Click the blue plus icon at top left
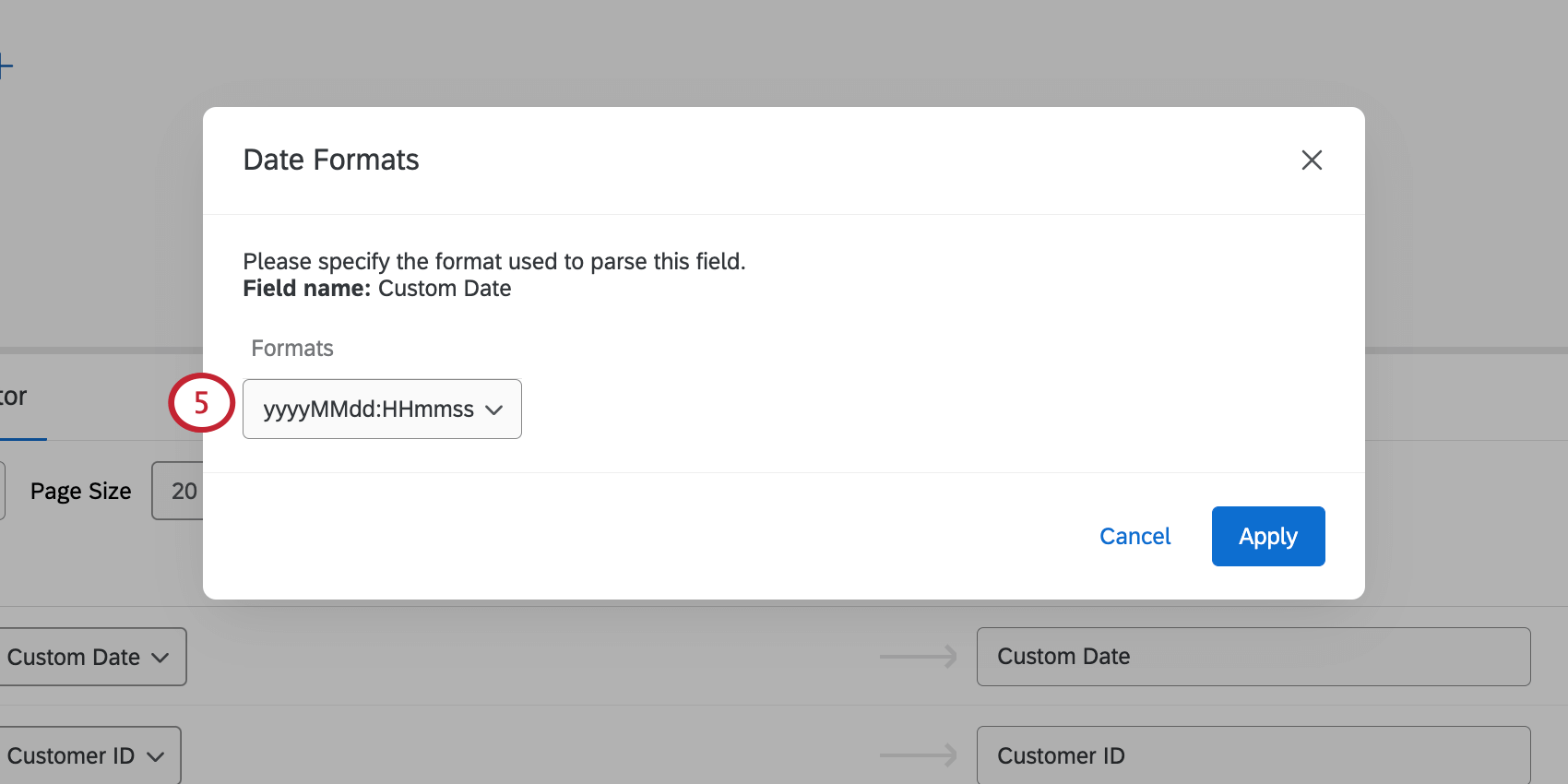The width and height of the screenshot is (1568, 784). coord(6,65)
